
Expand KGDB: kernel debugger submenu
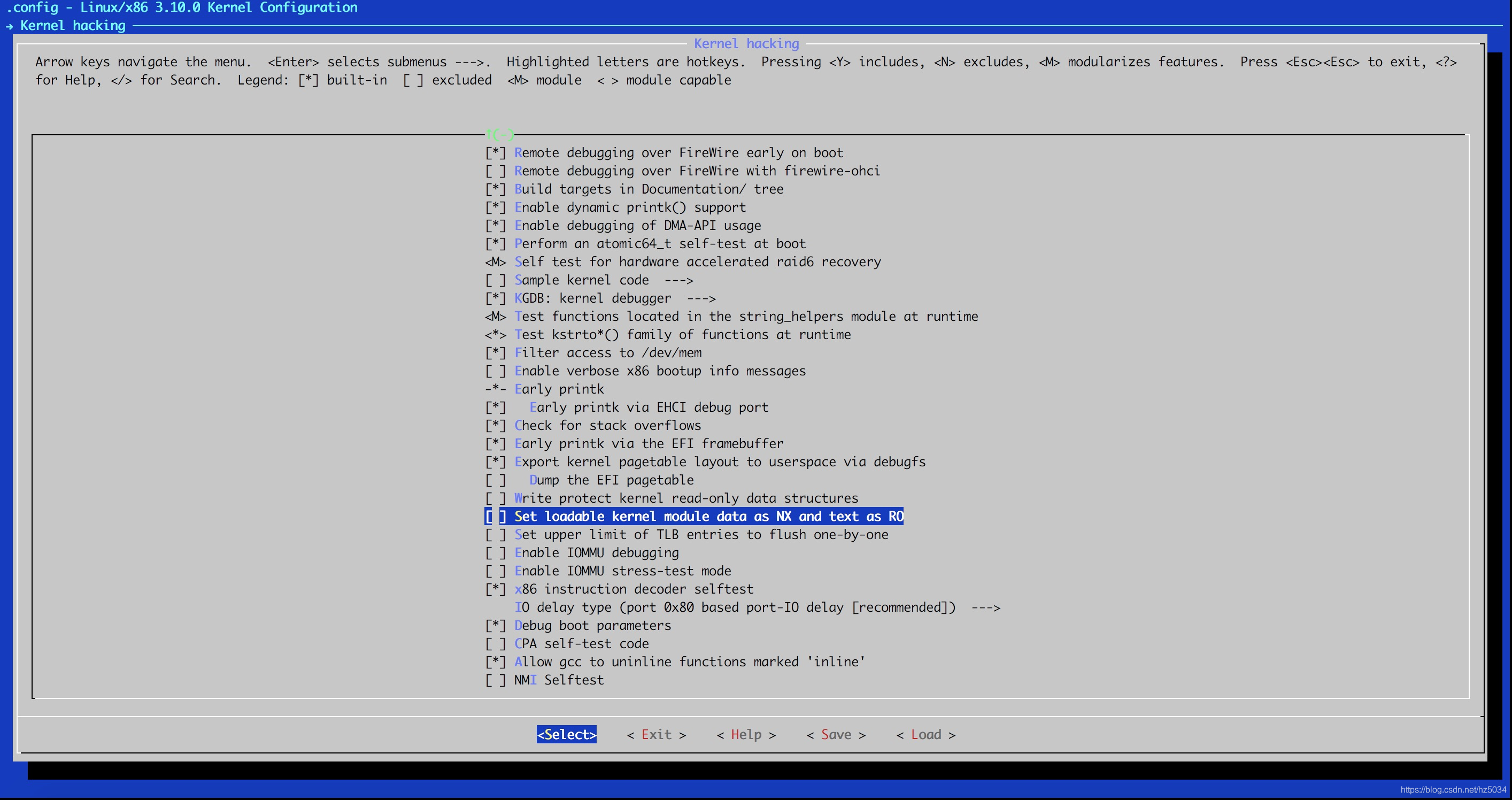614,298
